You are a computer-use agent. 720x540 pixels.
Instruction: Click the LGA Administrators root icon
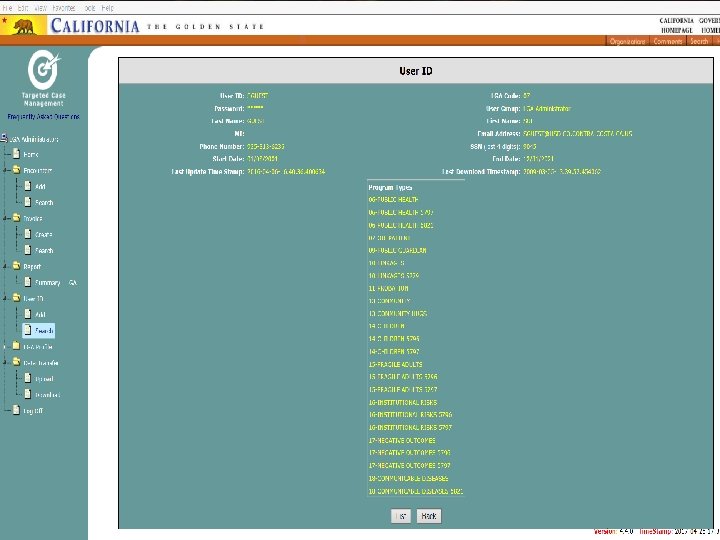coord(4,138)
